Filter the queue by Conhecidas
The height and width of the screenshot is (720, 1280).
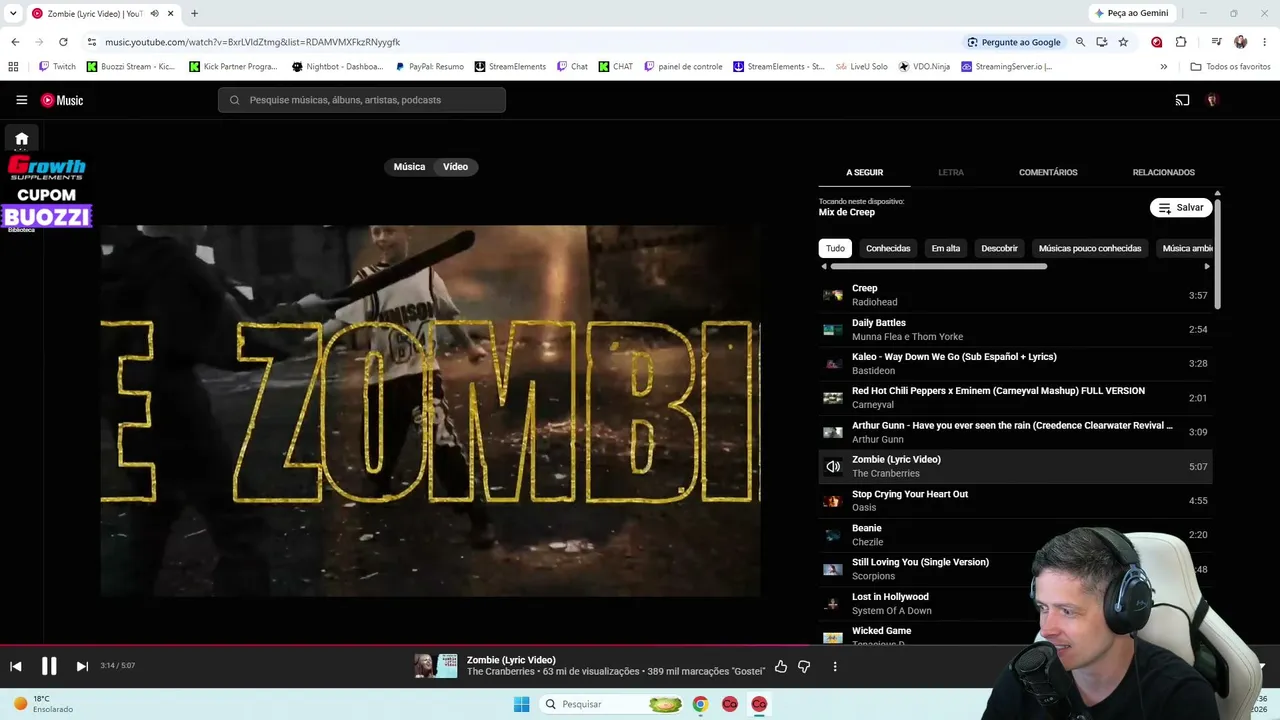tap(888, 248)
